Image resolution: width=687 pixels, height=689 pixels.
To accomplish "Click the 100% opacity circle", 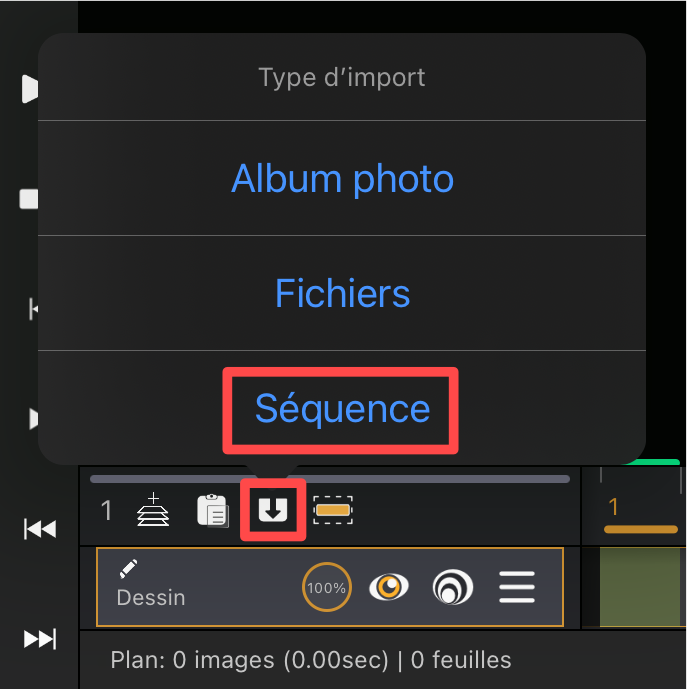I will 327,587.
